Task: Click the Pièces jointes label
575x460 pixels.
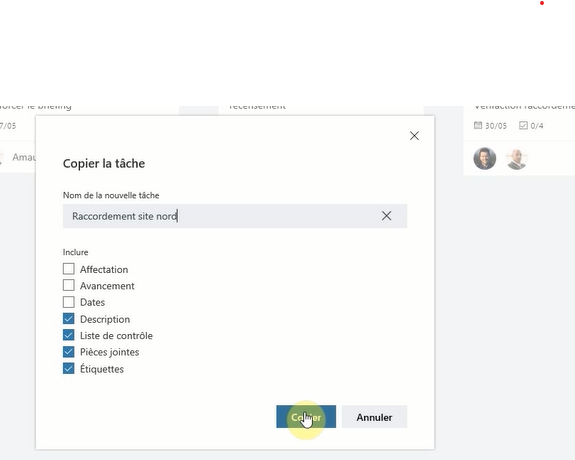Action: pos(110,352)
